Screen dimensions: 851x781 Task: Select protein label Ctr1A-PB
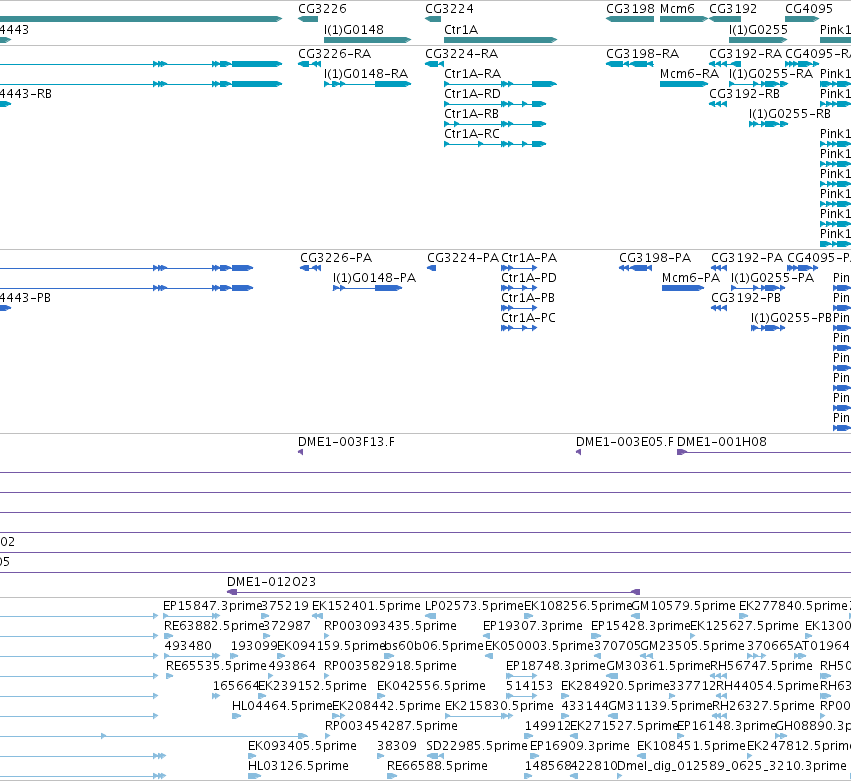click(x=528, y=298)
